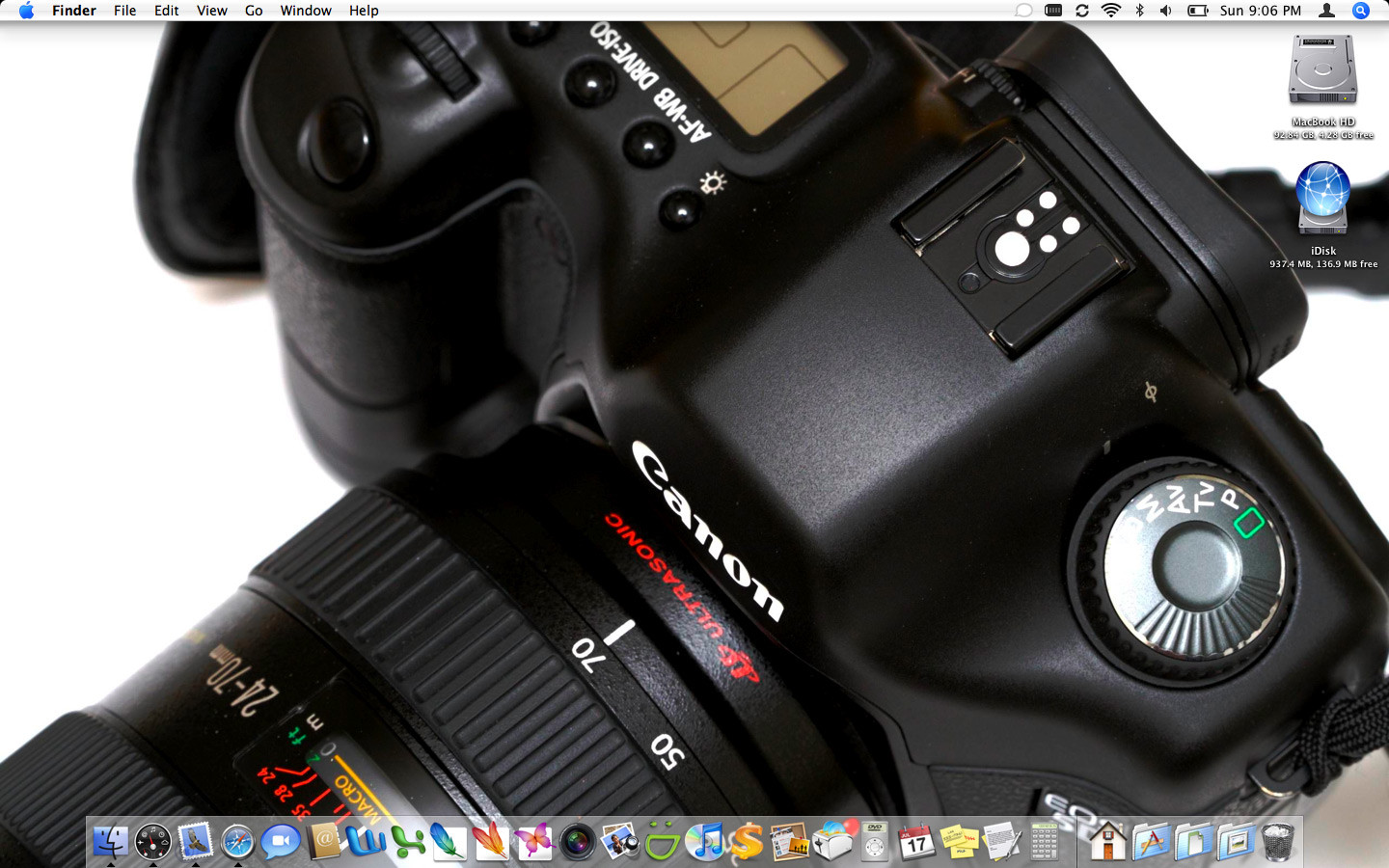This screenshot has width=1389, height=868.
Task: Open the Pictures folder in Dock
Action: 1236,842
